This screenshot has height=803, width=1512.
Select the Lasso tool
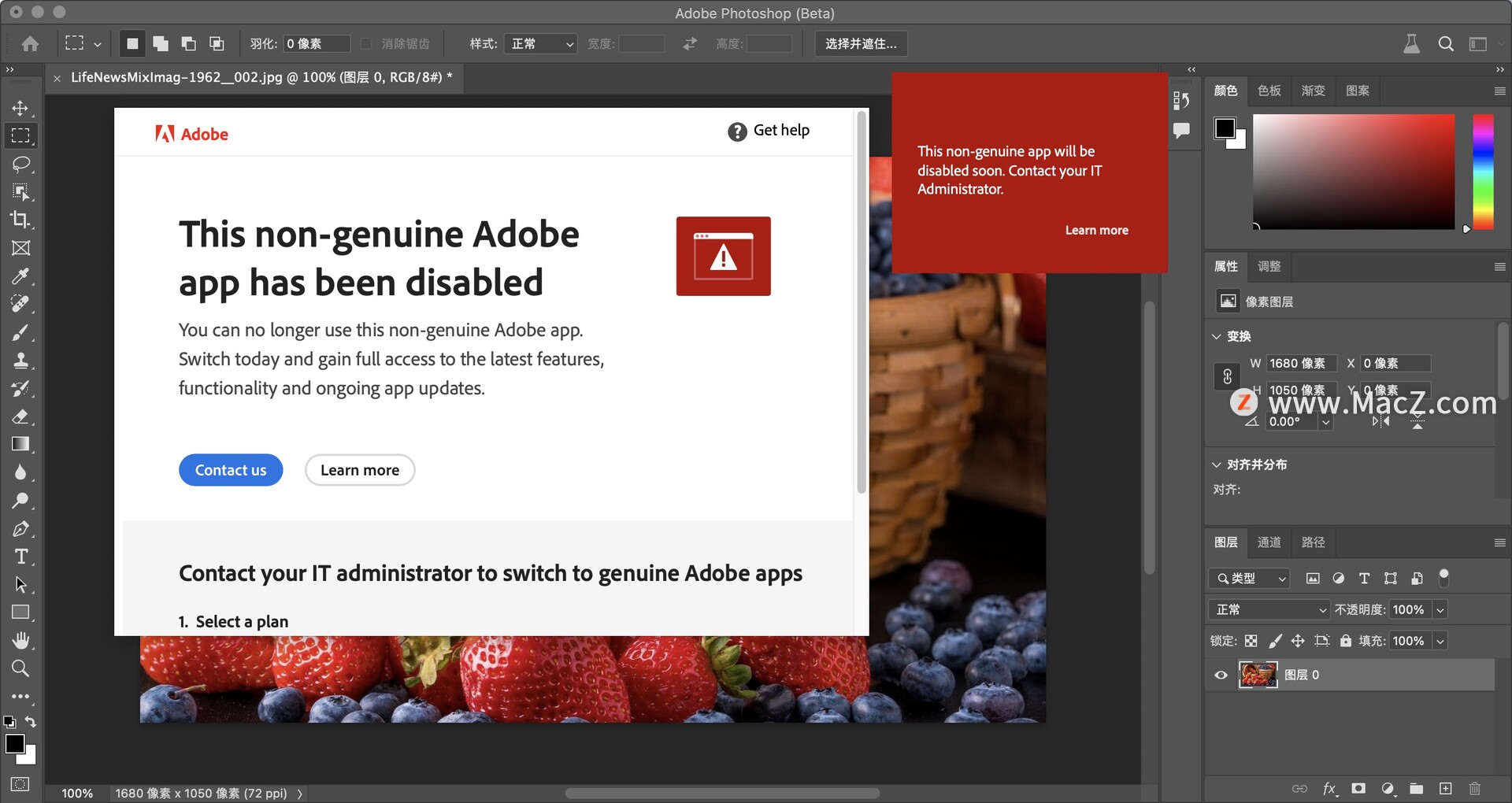click(x=21, y=164)
